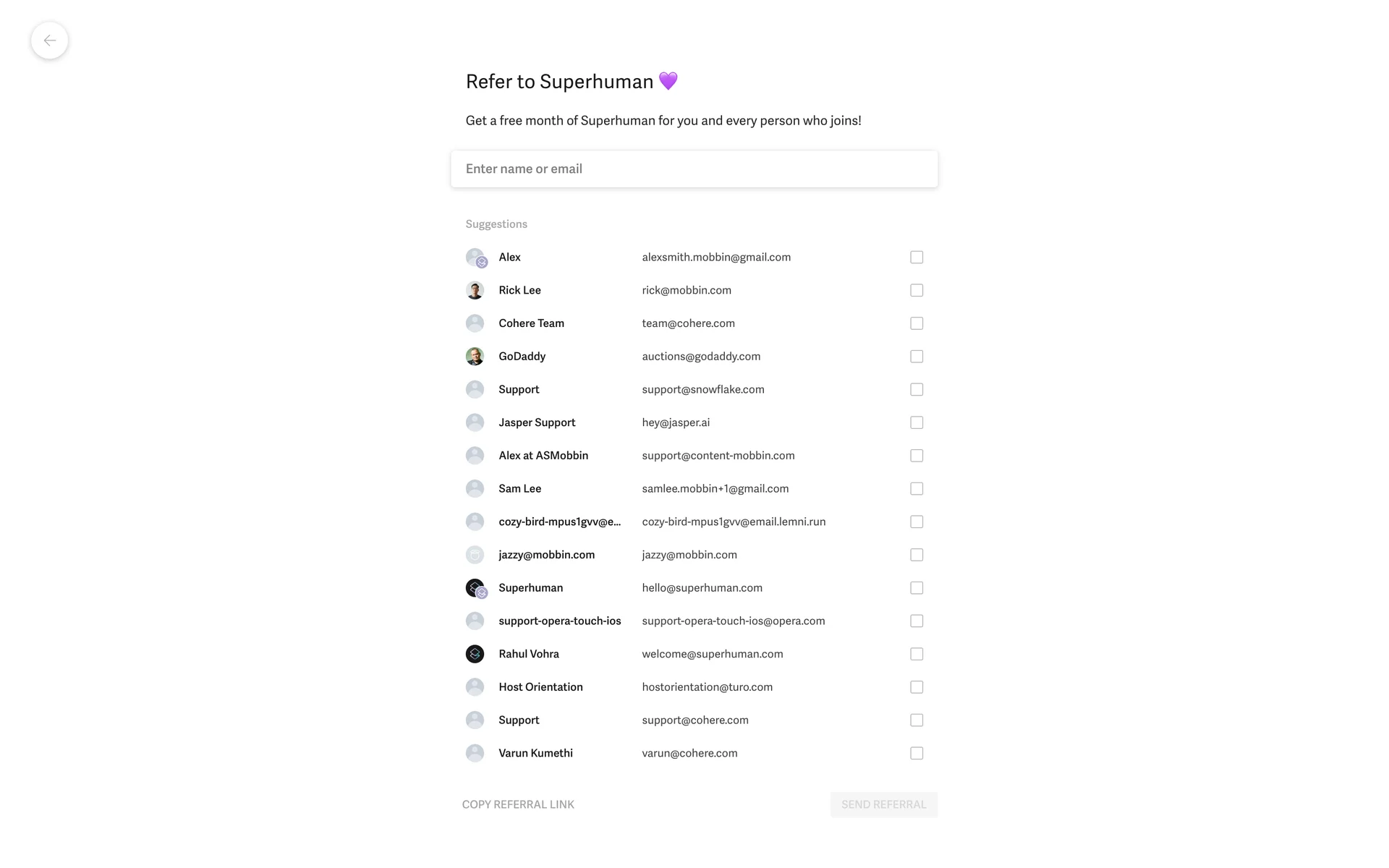
Task: Click Alex's avatar with Superhuman badge
Action: (x=475, y=258)
